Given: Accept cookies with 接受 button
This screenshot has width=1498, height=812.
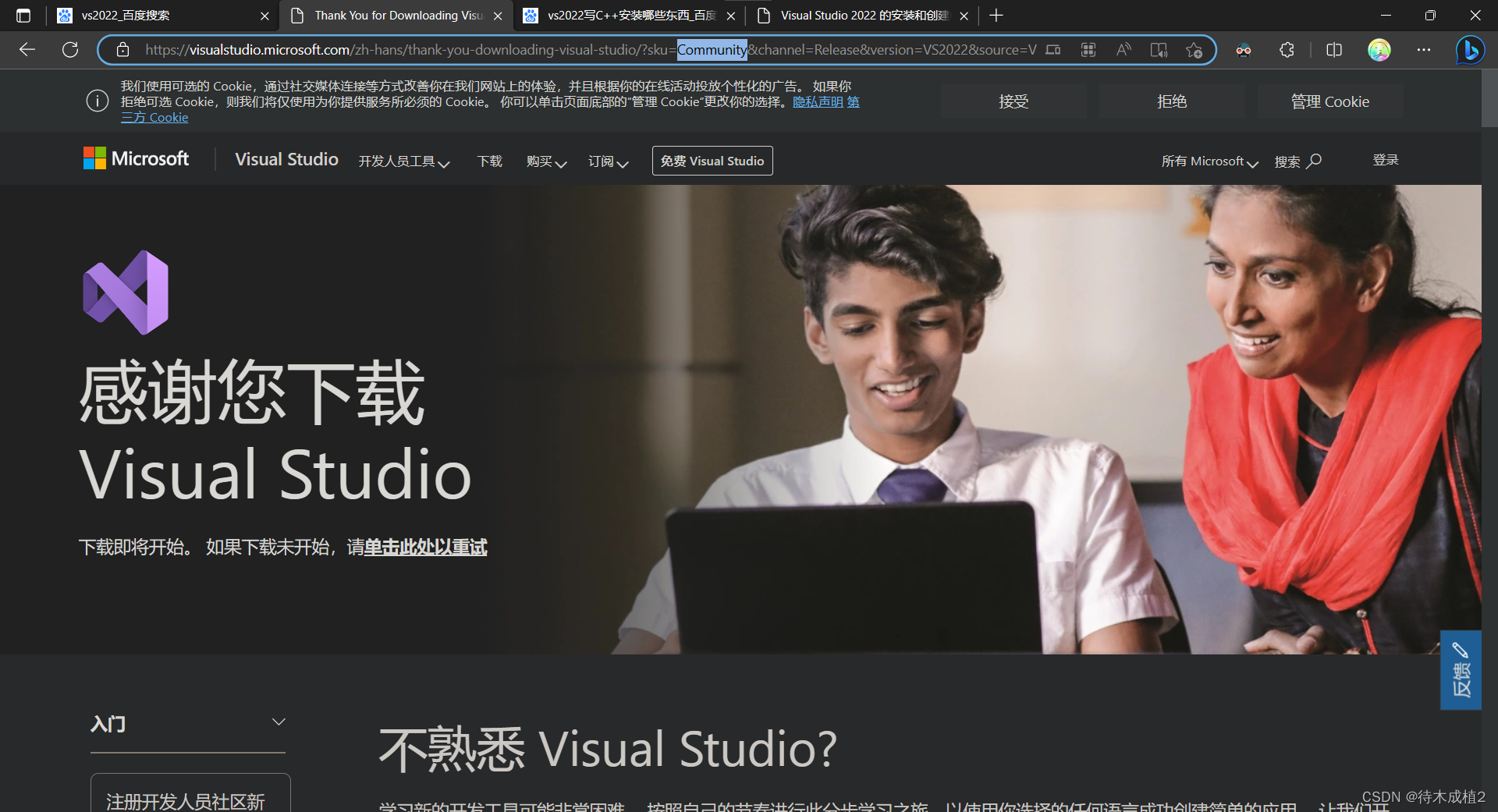Looking at the screenshot, I should tap(1013, 101).
